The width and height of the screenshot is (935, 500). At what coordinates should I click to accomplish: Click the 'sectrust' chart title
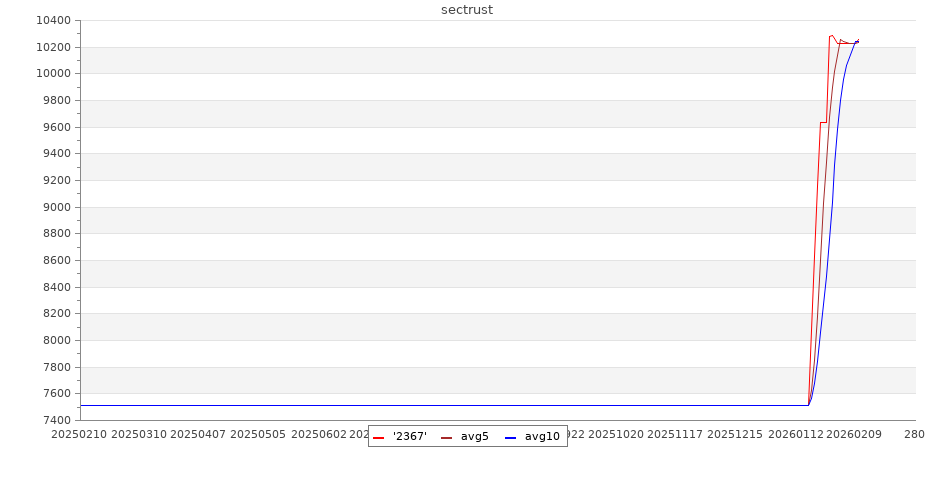(x=467, y=10)
